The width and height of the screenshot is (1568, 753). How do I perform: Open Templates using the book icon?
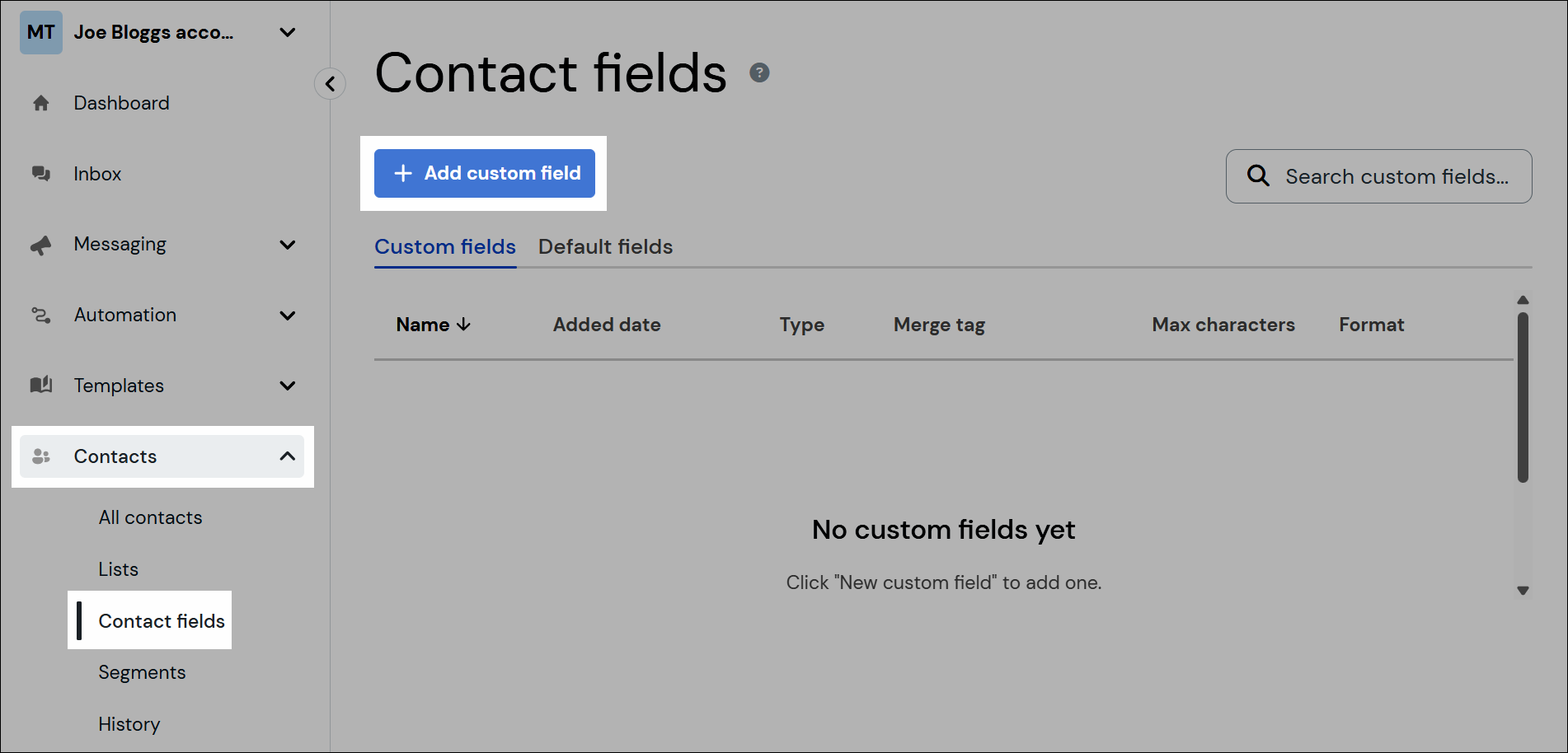click(x=40, y=385)
